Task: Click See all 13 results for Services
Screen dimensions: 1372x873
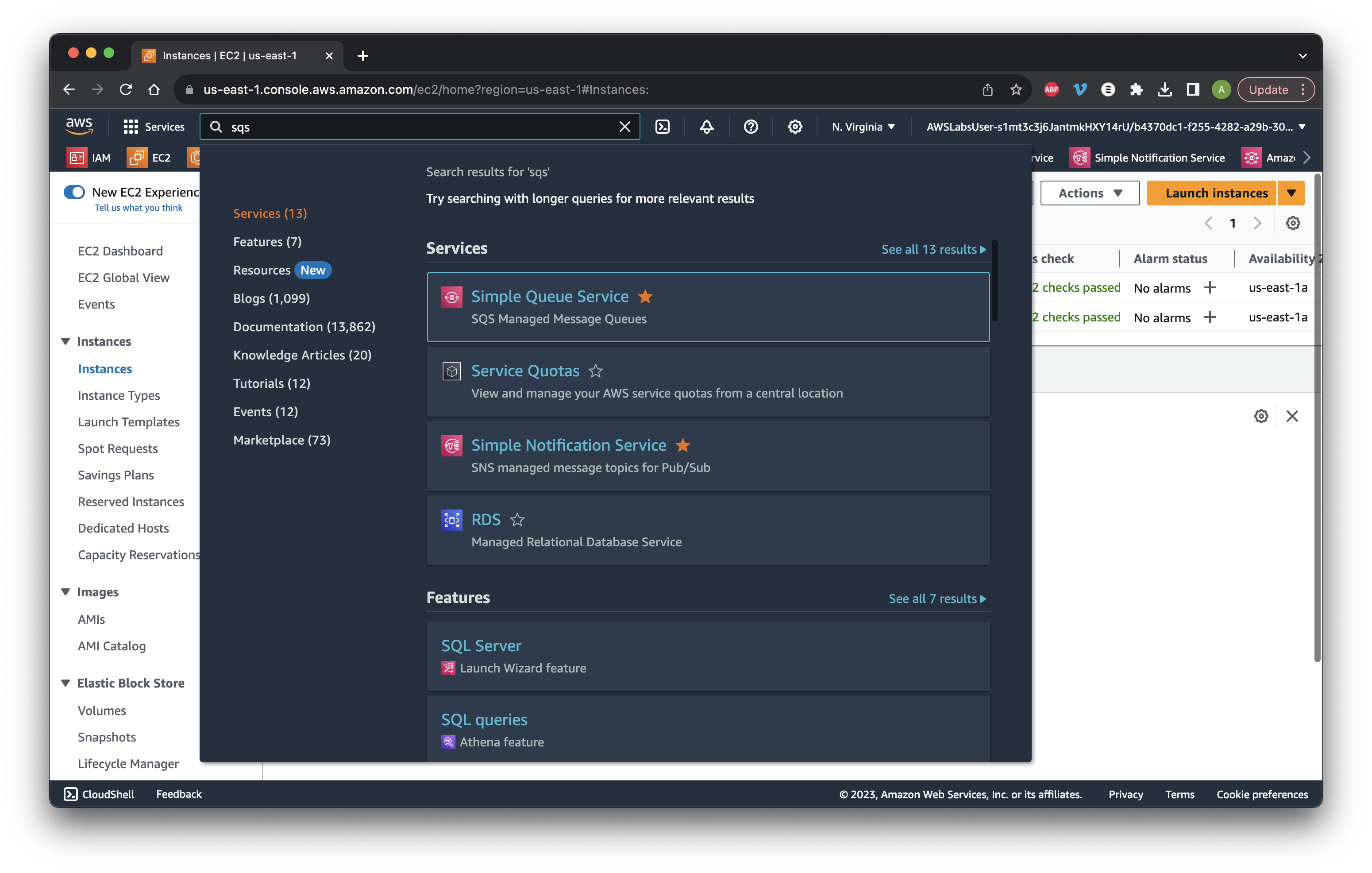Action: pyautogui.click(x=933, y=249)
